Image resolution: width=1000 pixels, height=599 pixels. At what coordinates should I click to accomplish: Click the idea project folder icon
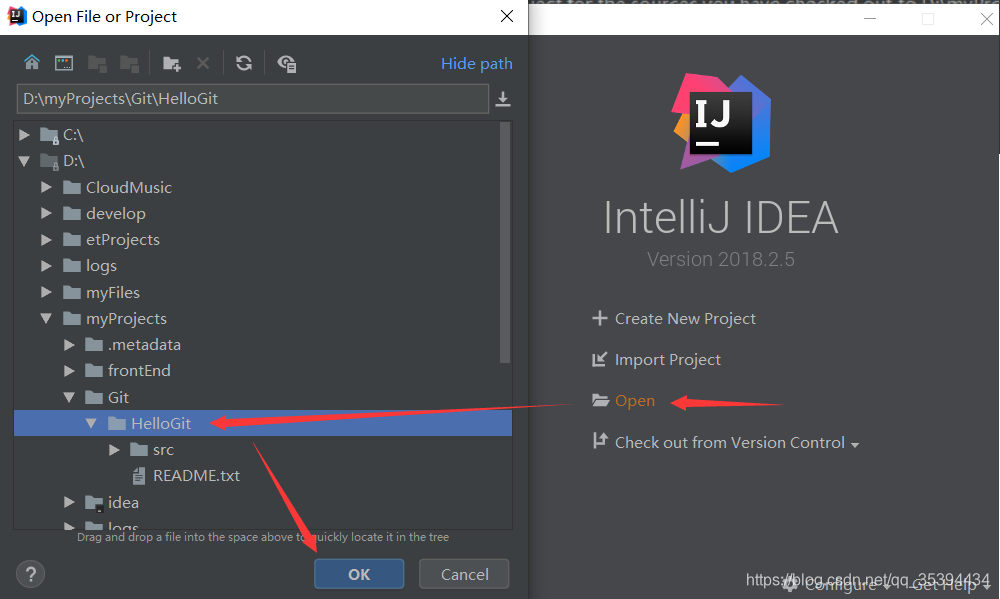(94, 503)
